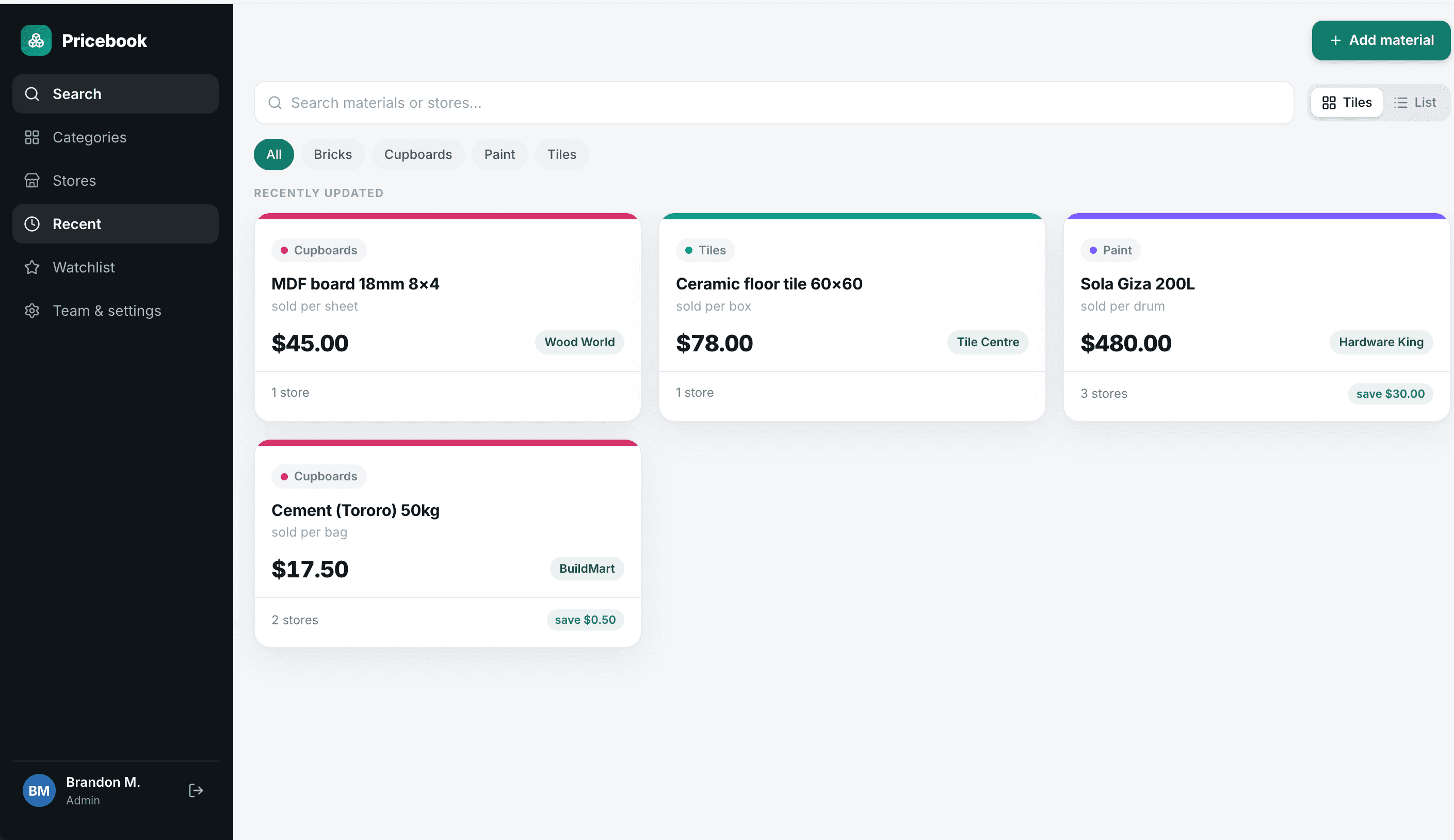Click the 'sold per bag' text
This screenshot has width=1454, height=840.
(309, 532)
